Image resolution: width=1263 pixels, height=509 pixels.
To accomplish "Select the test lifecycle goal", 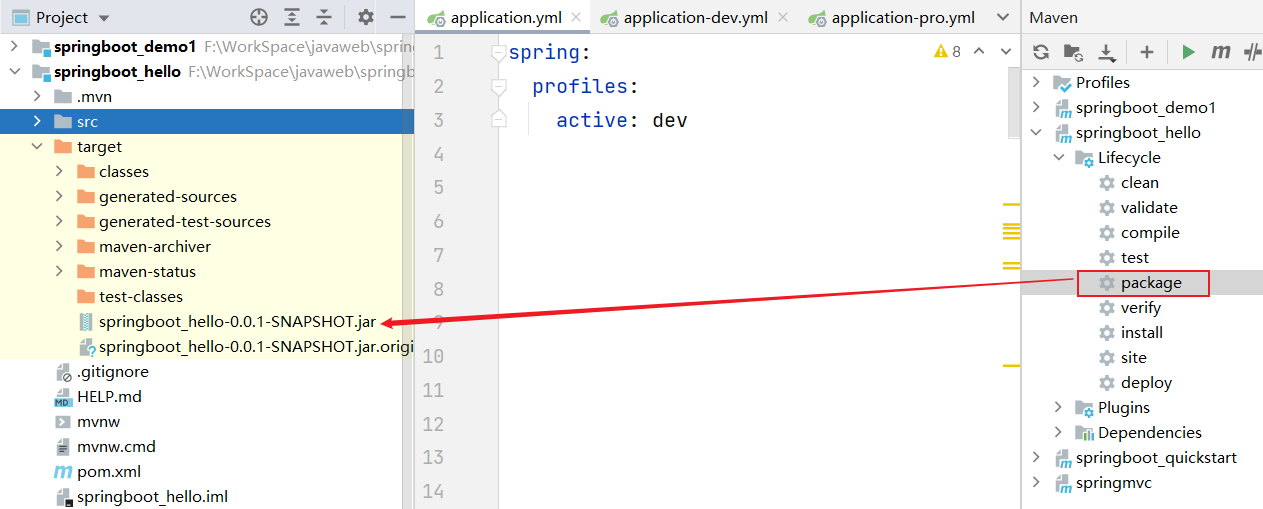I will click(x=1135, y=257).
